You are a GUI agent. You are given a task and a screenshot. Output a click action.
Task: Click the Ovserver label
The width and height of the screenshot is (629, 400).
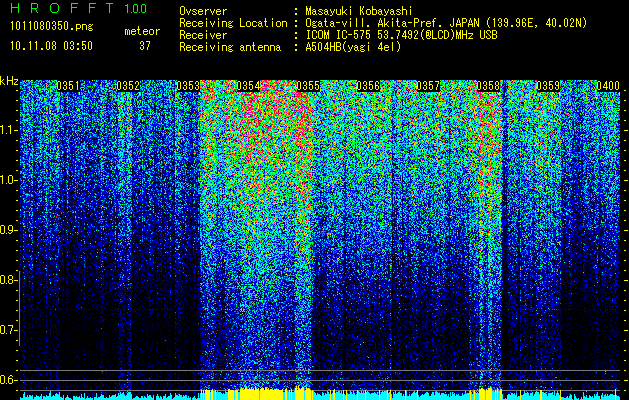point(203,11)
